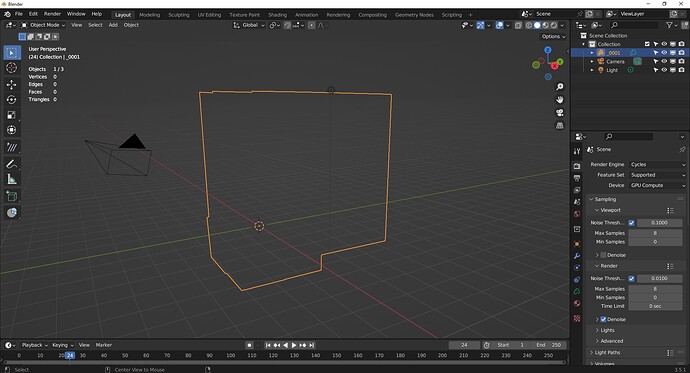This screenshot has height=373, width=690.
Task: Open the Render properties tab icon
Action: click(577, 166)
